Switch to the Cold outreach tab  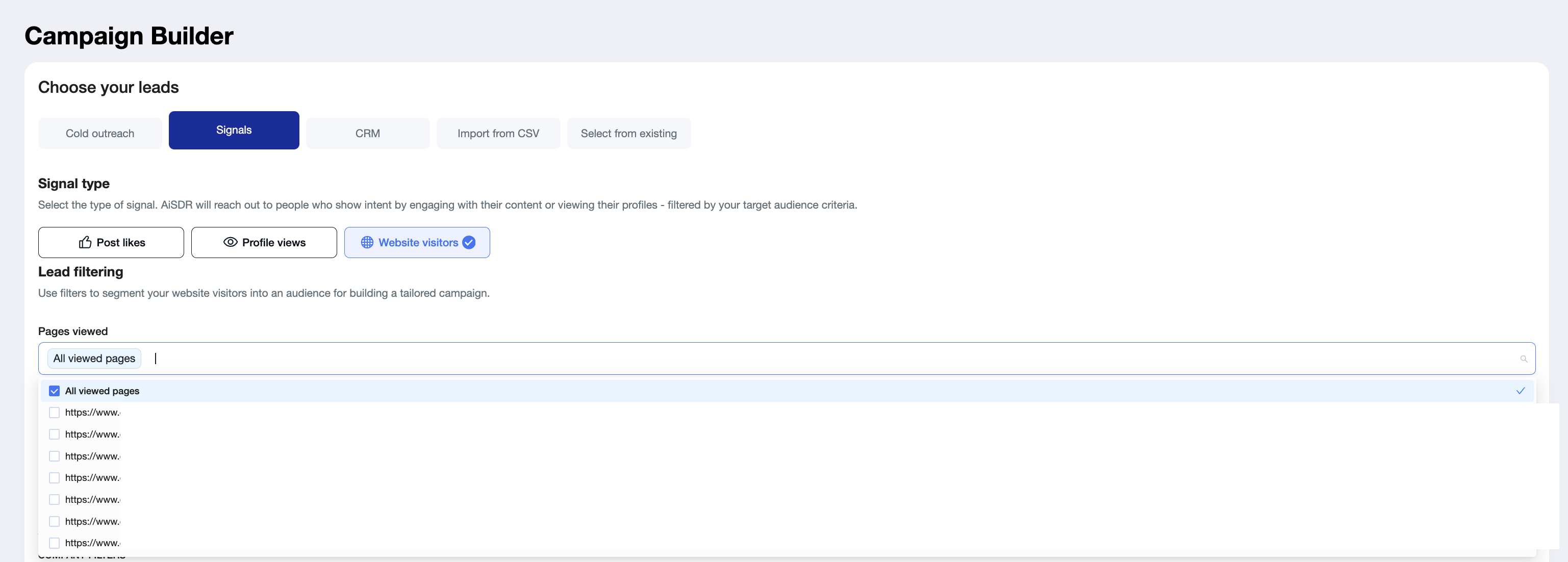pos(100,133)
